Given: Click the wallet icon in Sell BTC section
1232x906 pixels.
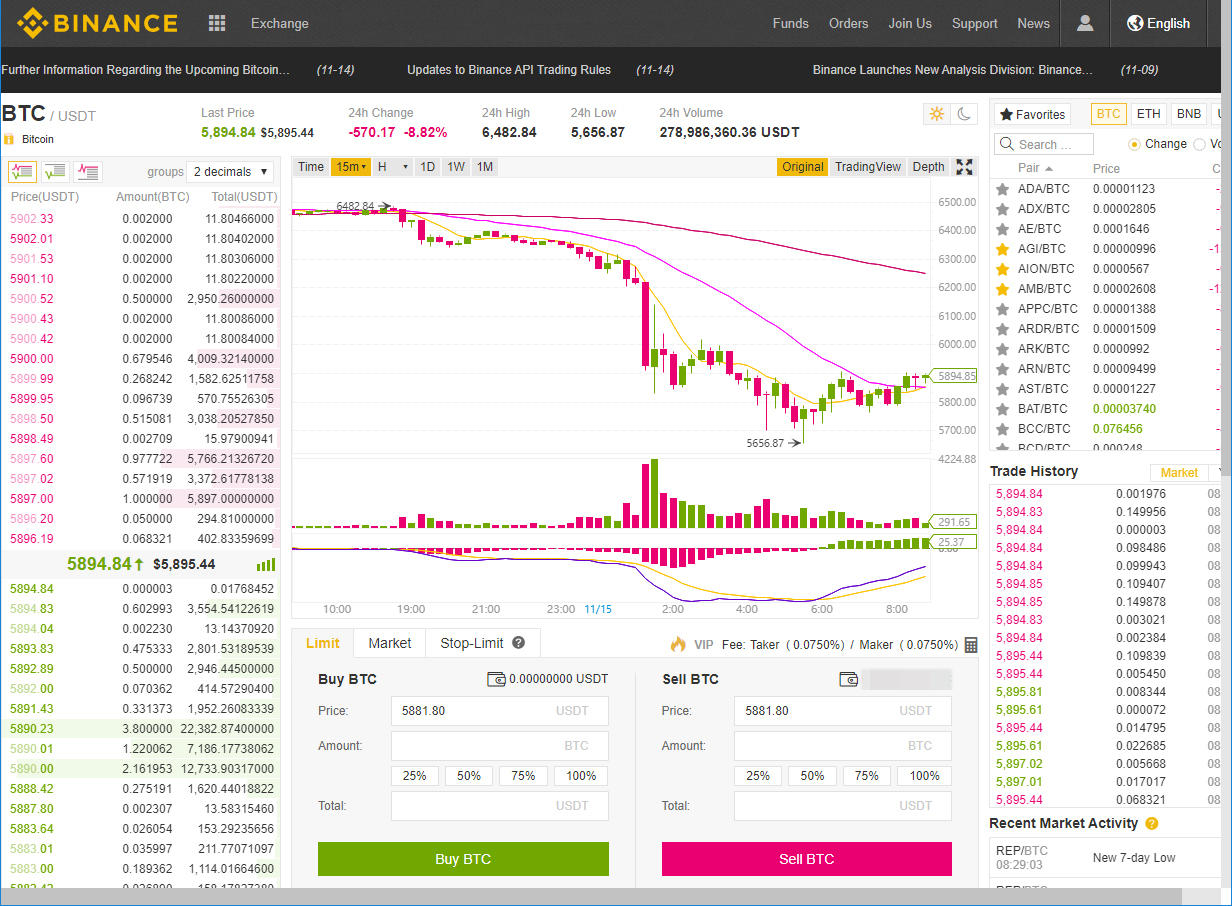Looking at the screenshot, I should (x=850, y=680).
